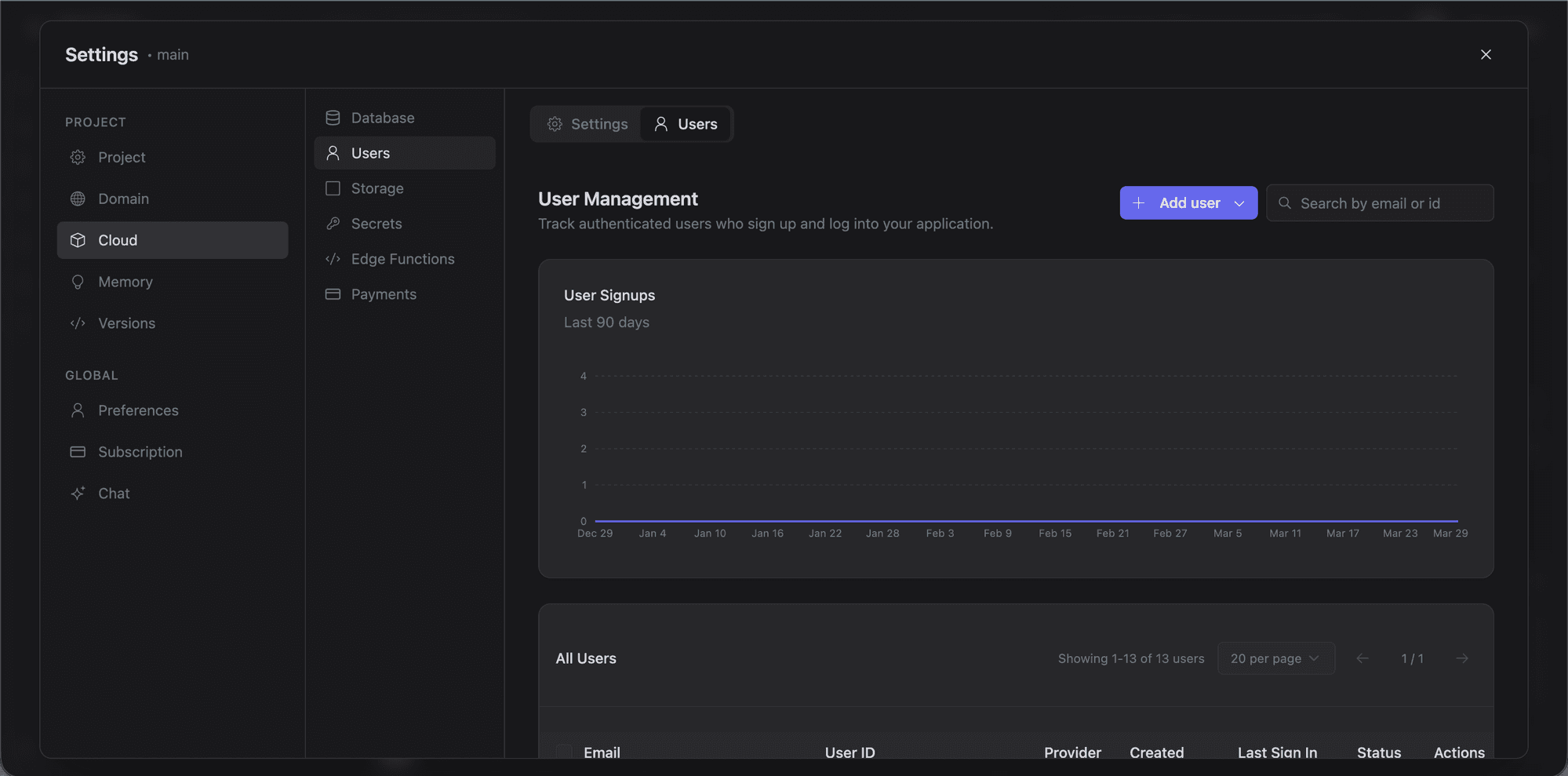Click the Feb 15 chart axis label
The image size is (1568, 776).
[x=1054, y=533]
